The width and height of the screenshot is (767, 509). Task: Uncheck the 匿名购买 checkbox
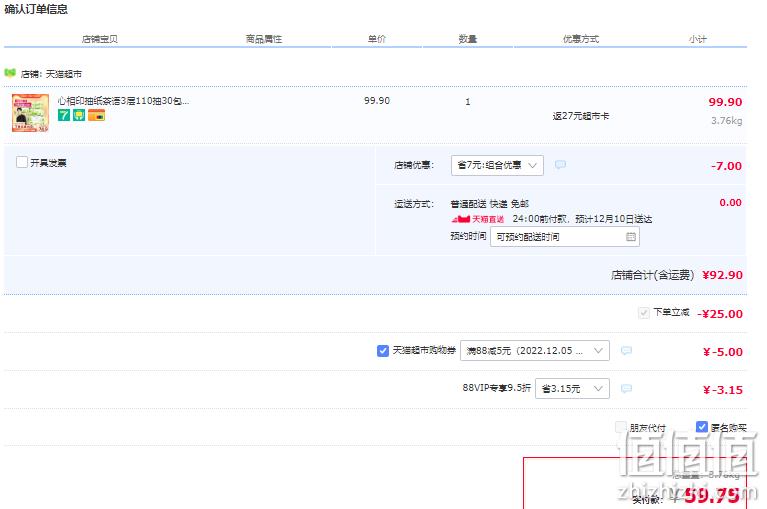click(702, 427)
